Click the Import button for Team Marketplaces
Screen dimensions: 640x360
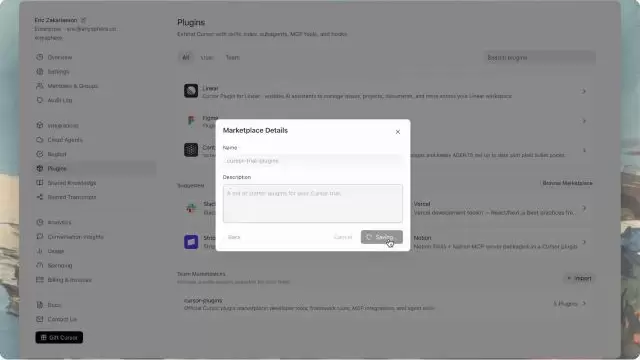click(x=579, y=278)
